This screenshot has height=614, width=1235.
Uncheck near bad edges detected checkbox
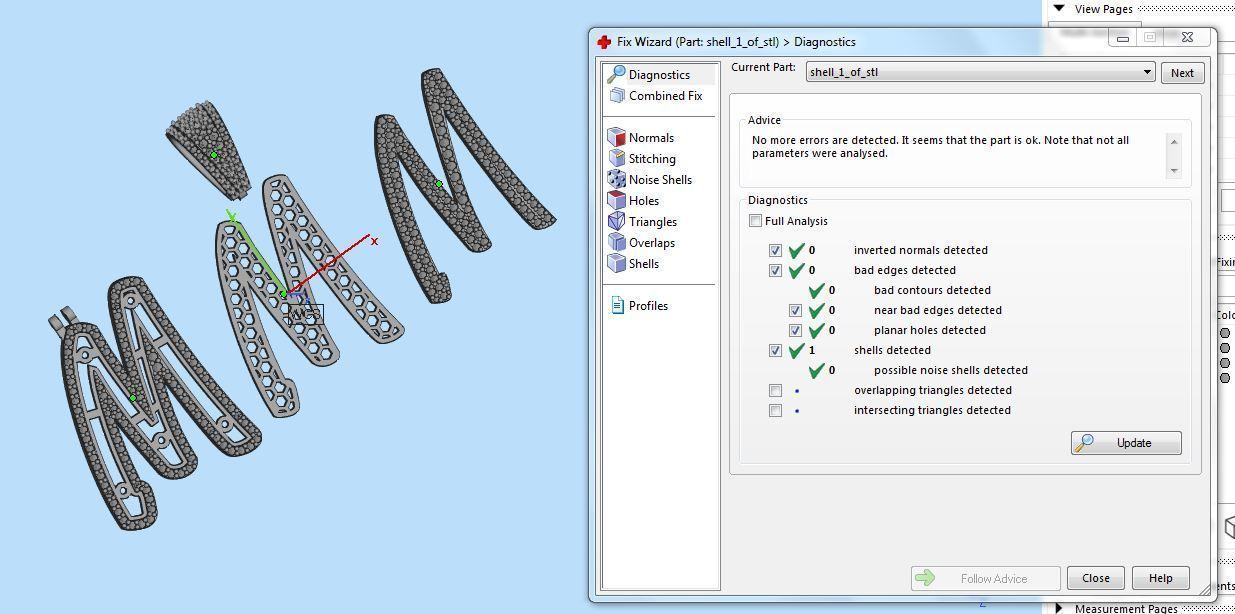[x=795, y=310]
